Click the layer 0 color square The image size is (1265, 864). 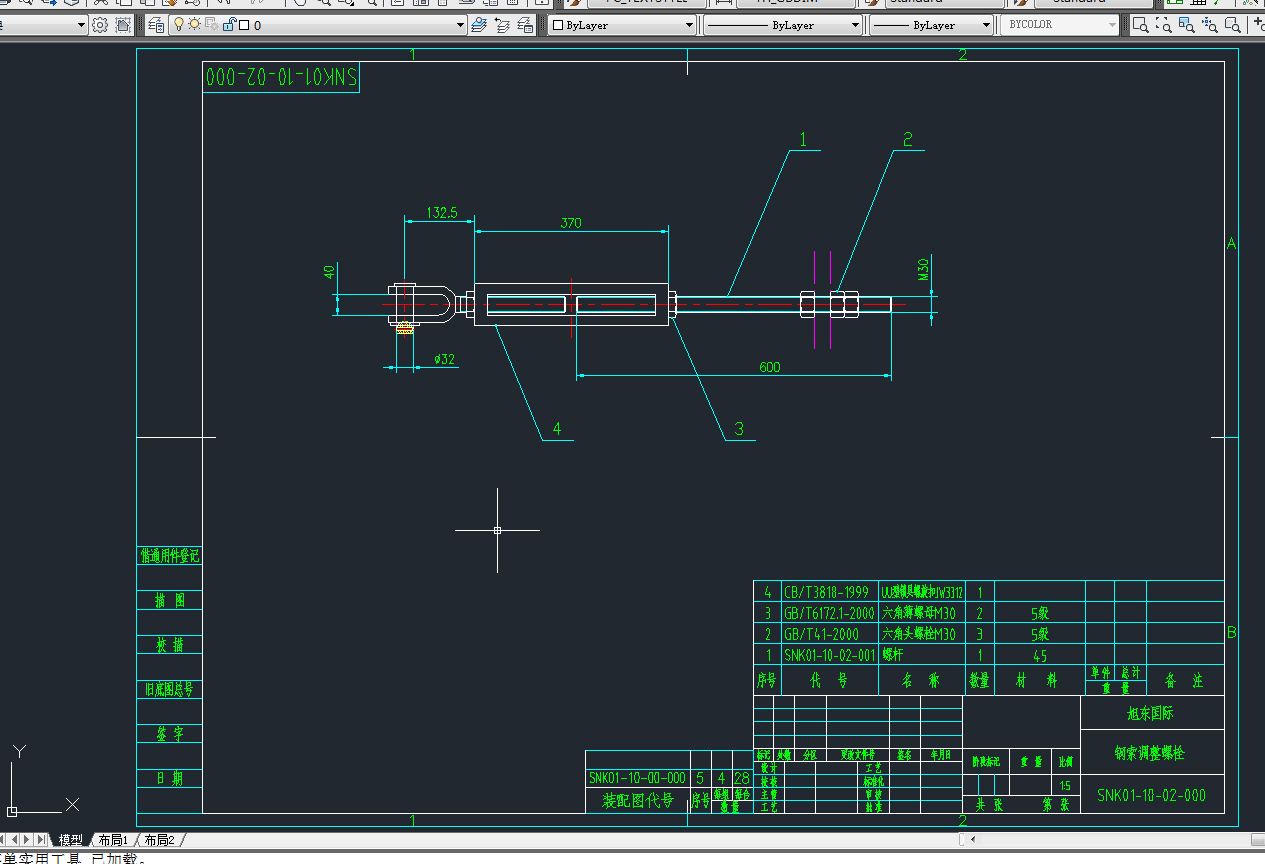click(245, 25)
